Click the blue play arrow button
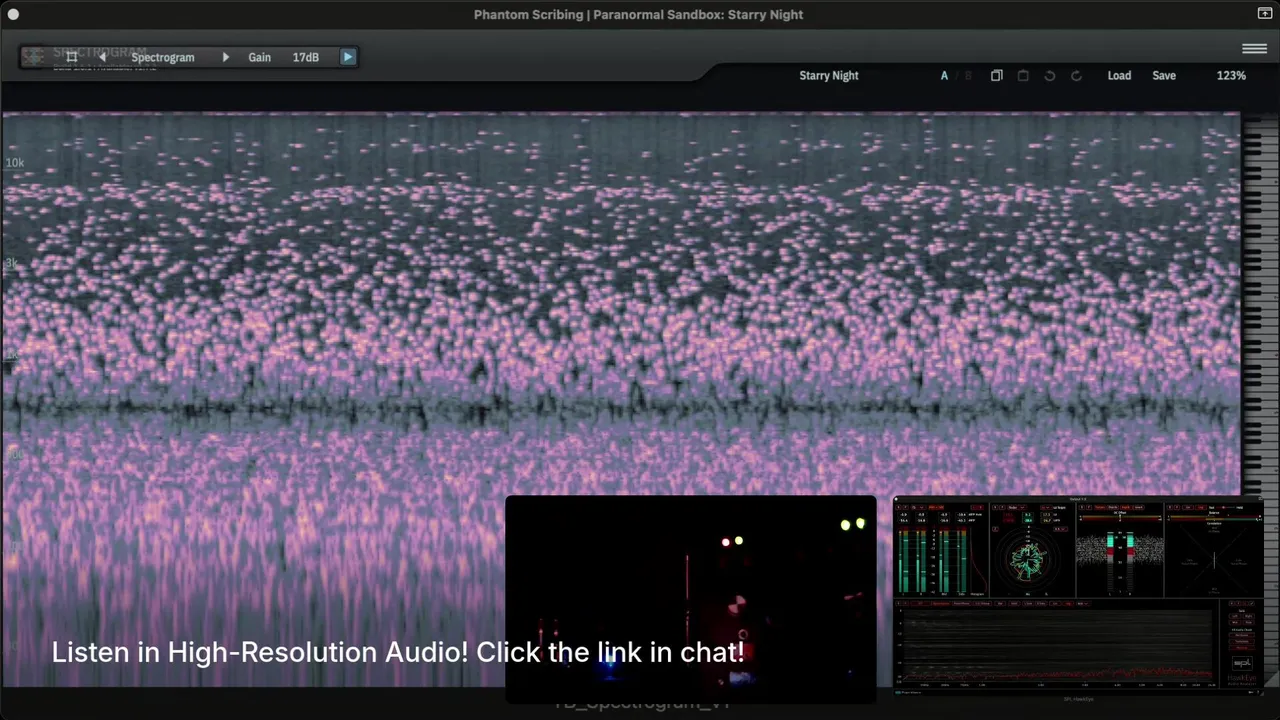 [347, 57]
